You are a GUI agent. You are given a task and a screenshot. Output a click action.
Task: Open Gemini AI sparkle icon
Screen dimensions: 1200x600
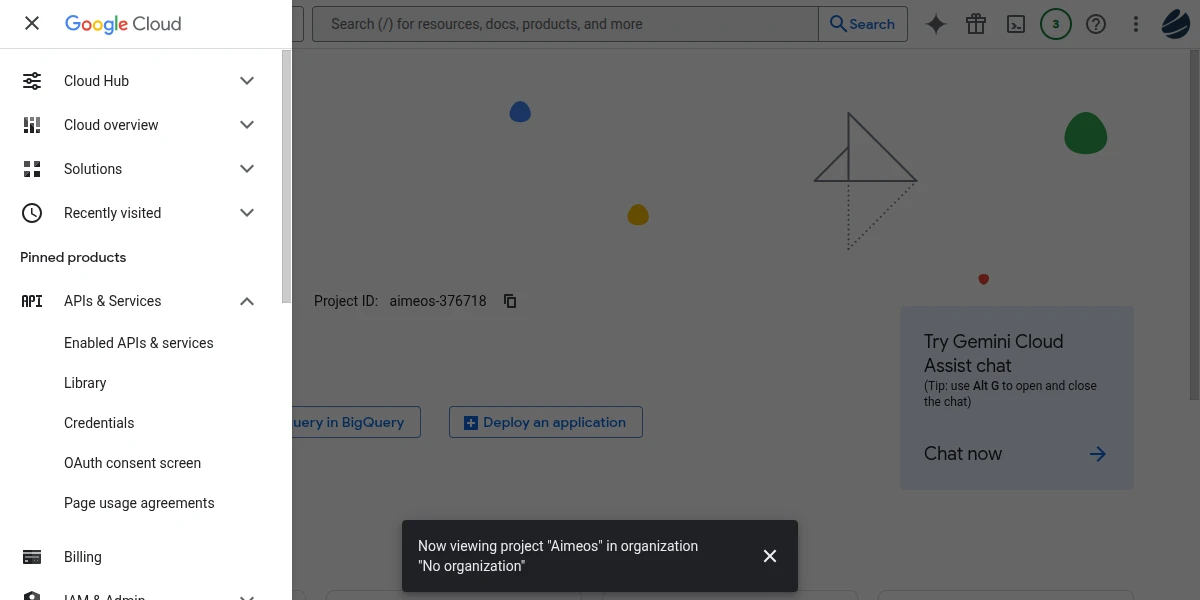(x=936, y=24)
